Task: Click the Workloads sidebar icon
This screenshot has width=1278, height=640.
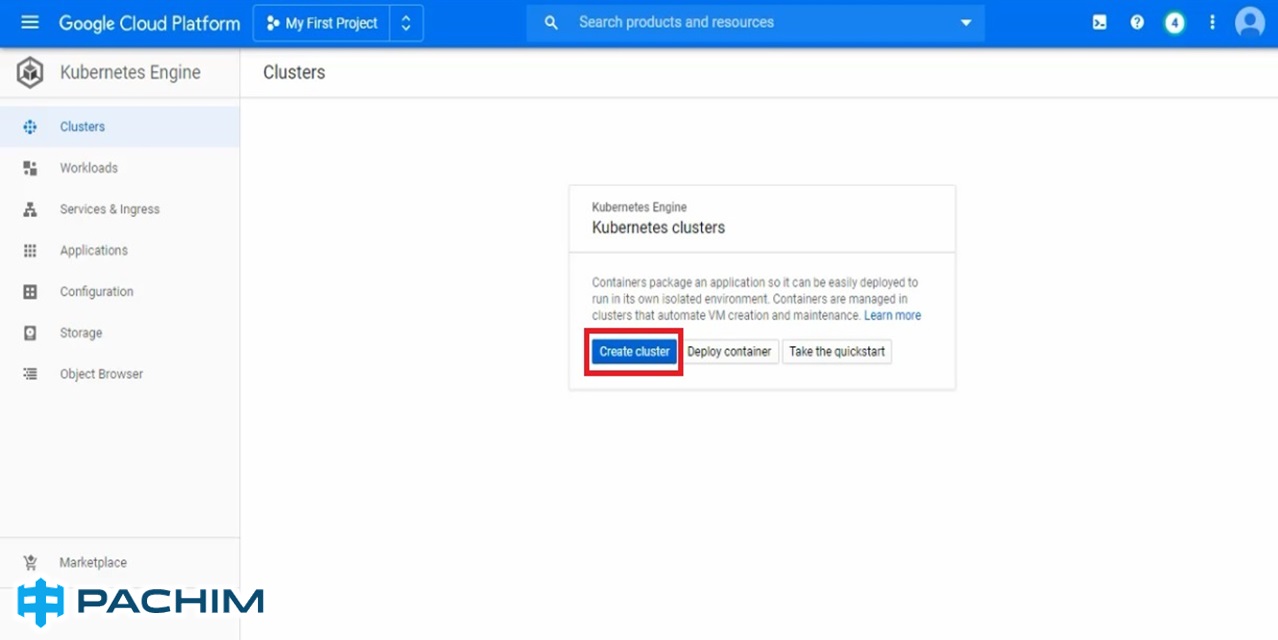Action: (30, 168)
